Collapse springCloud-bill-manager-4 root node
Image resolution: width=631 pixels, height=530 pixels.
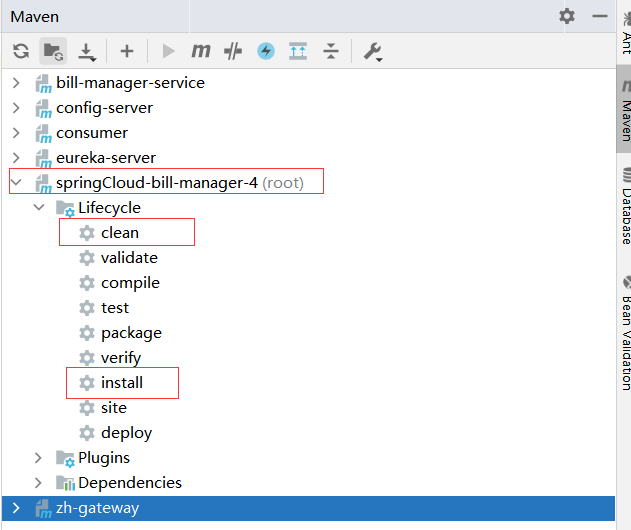tap(16, 182)
